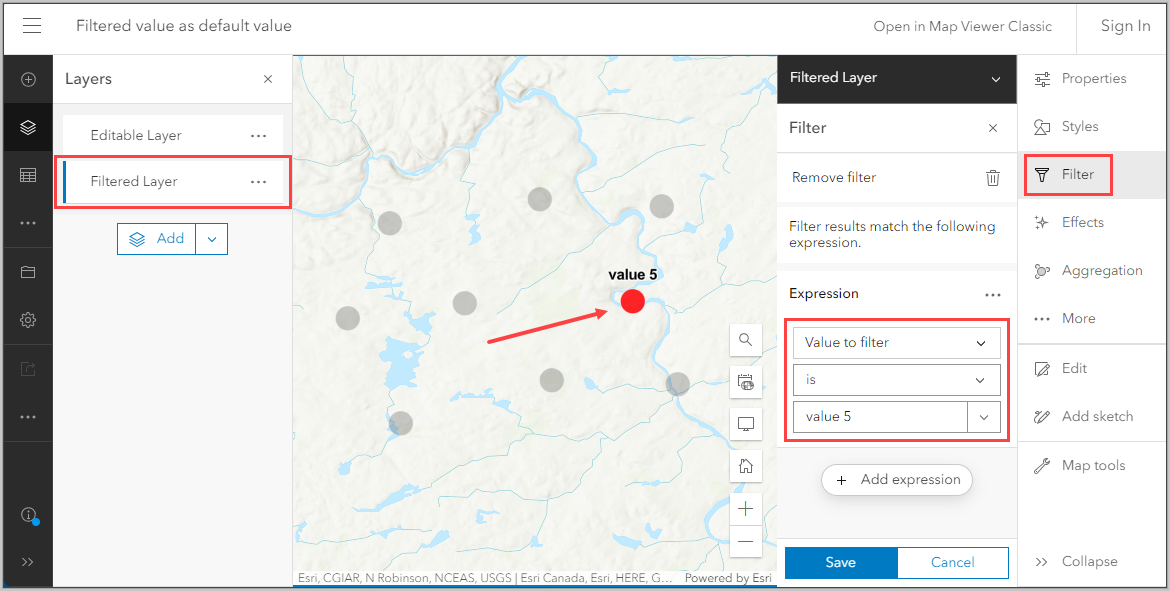
Task: Open the Tables panel icon
Action: 28,175
